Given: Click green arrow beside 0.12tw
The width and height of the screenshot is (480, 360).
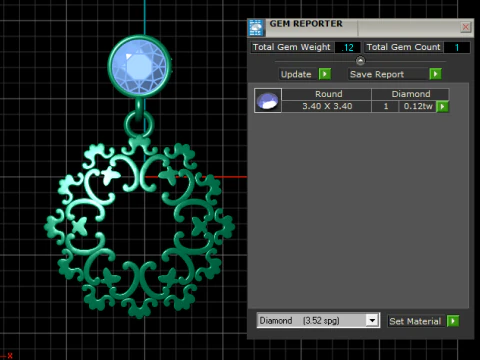Looking at the screenshot, I should 442,107.
